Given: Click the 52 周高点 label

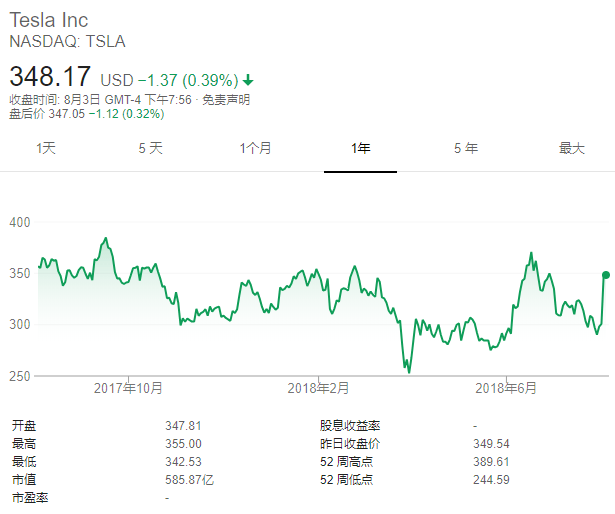Looking at the screenshot, I should (346, 462).
